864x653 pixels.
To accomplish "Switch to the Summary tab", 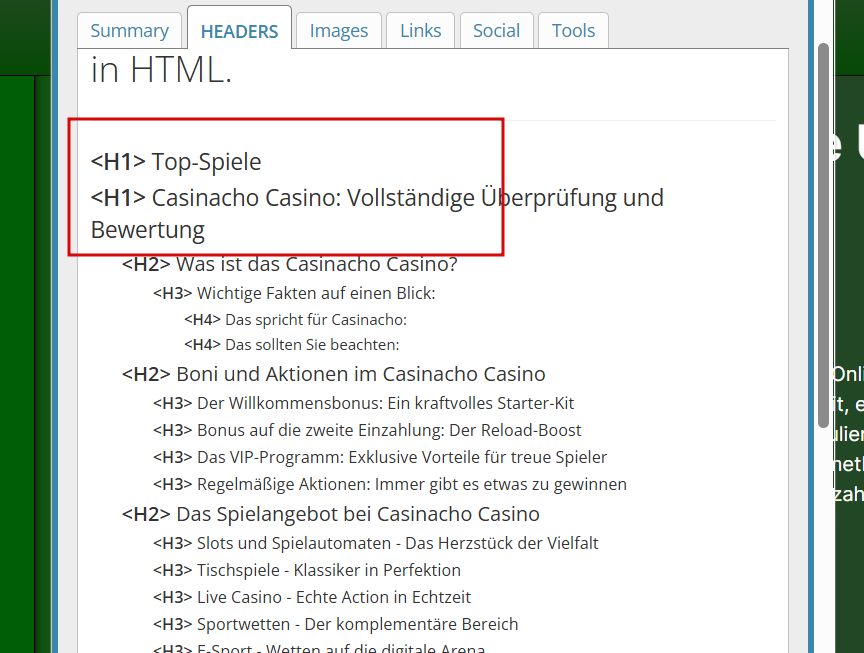I will 129,30.
